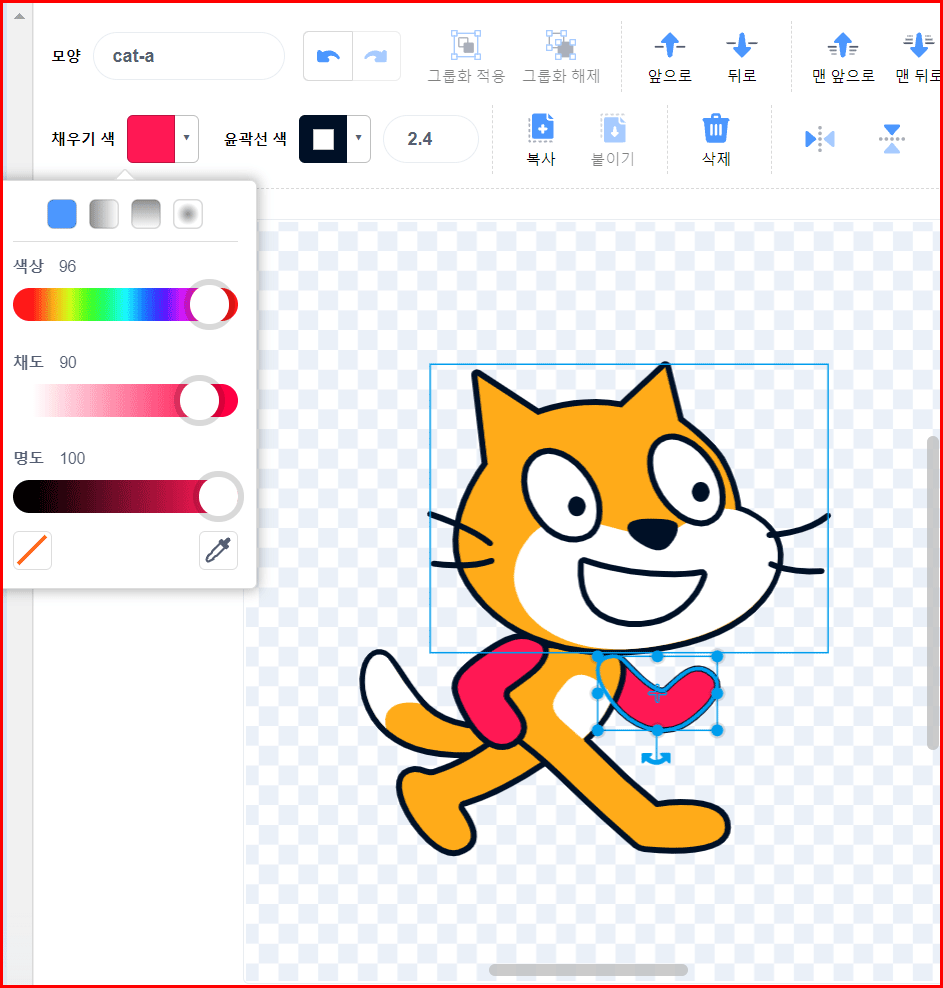The image size is (943, 988).
Task: Click the red fill color swatch
Action: point(151,139)
